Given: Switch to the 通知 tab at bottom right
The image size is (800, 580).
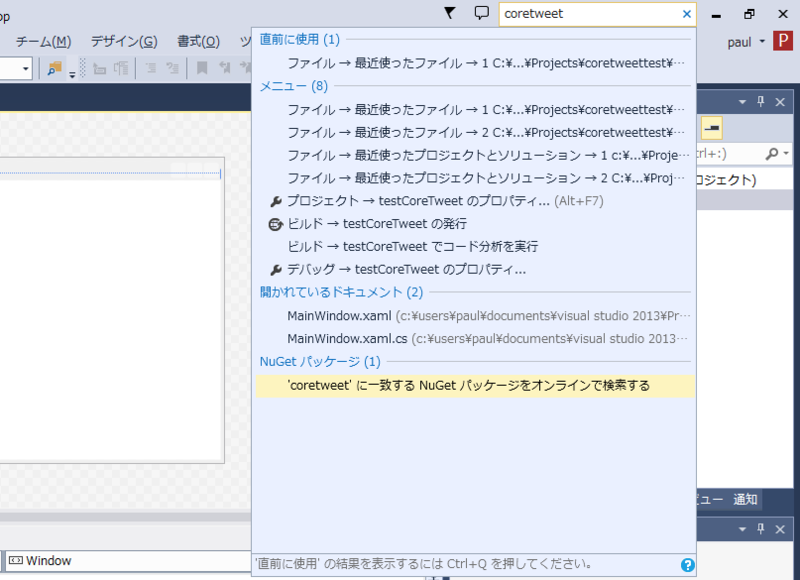Looking at the screenshot, I should 744,499.
